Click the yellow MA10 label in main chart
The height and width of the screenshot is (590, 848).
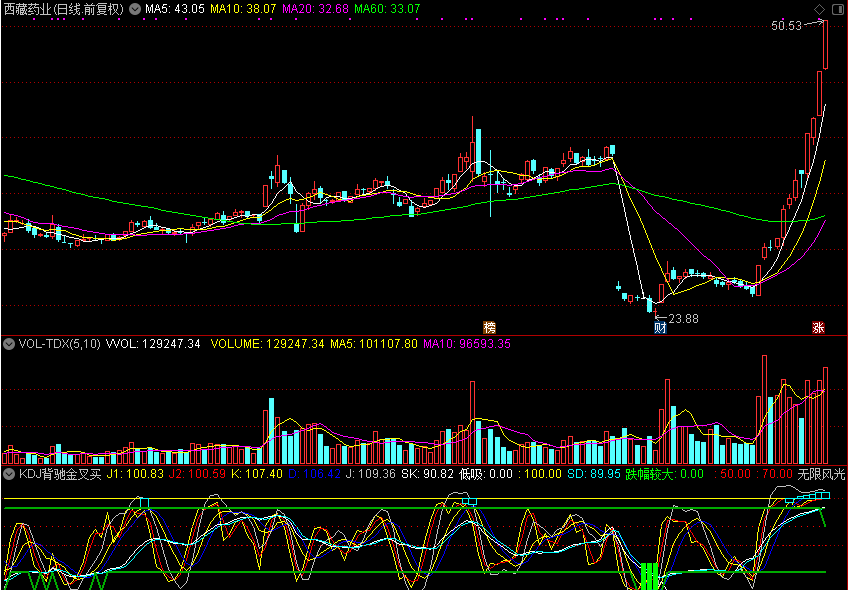tap(244, 9)
